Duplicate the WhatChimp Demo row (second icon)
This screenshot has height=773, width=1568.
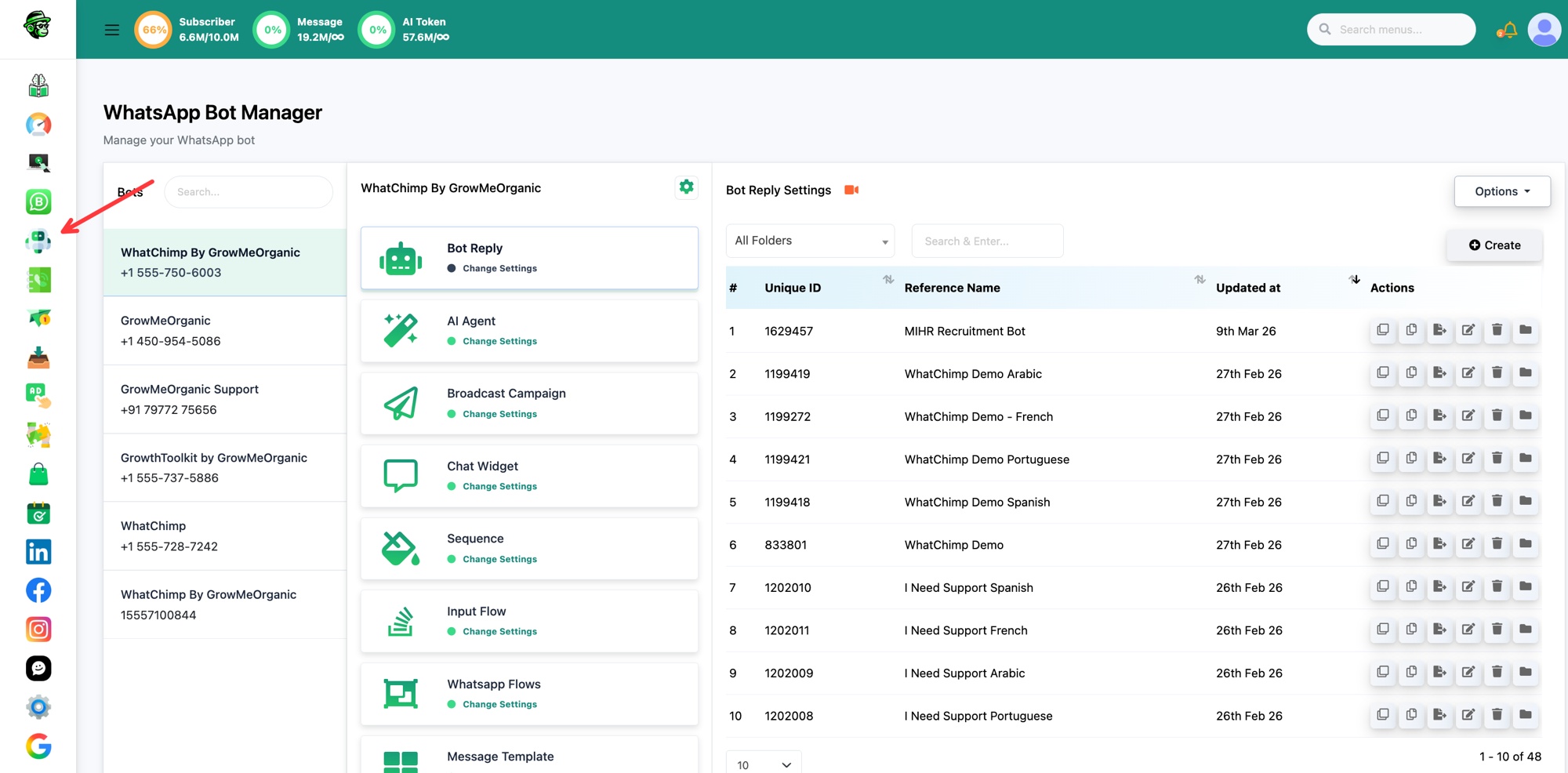(1411, 544)
